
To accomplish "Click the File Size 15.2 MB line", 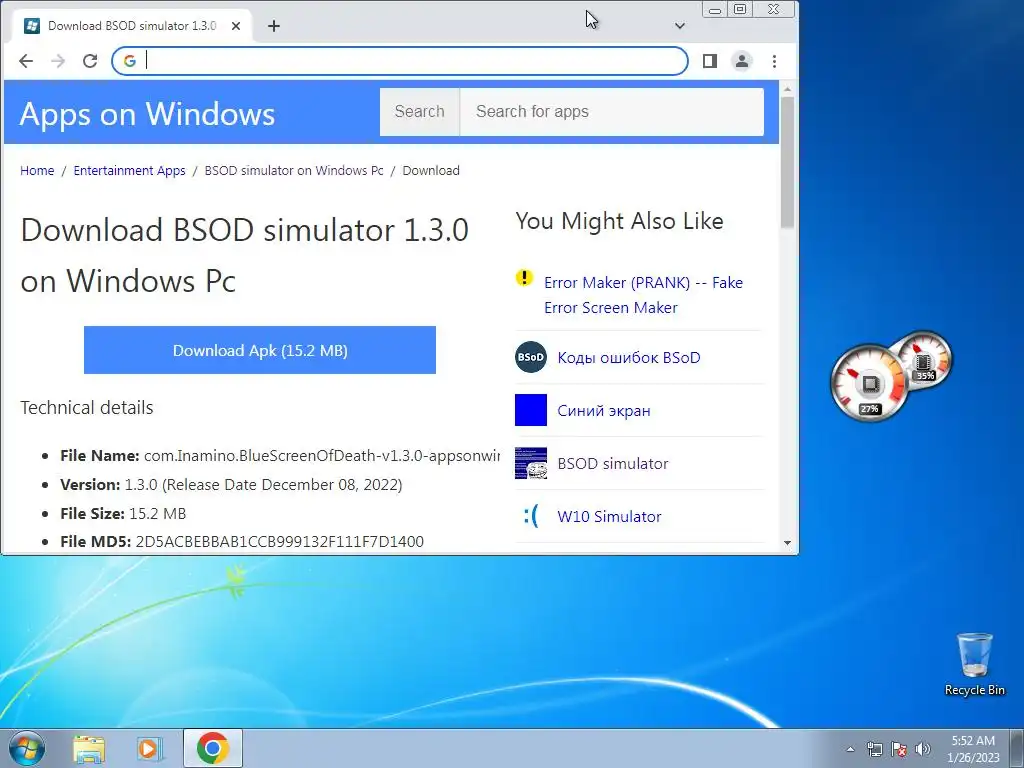I will pyautogui.click(x=123, y=513).
